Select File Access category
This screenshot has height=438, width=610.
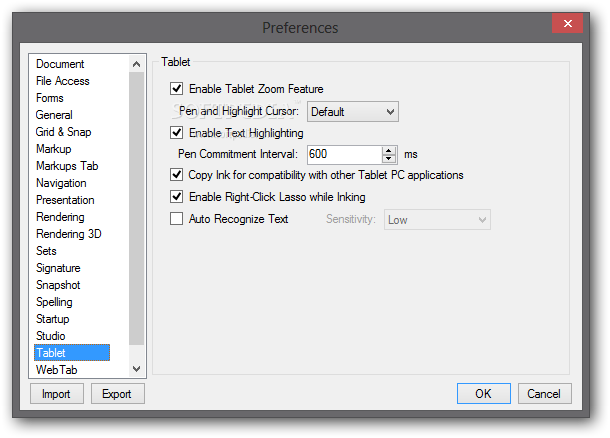63,81
